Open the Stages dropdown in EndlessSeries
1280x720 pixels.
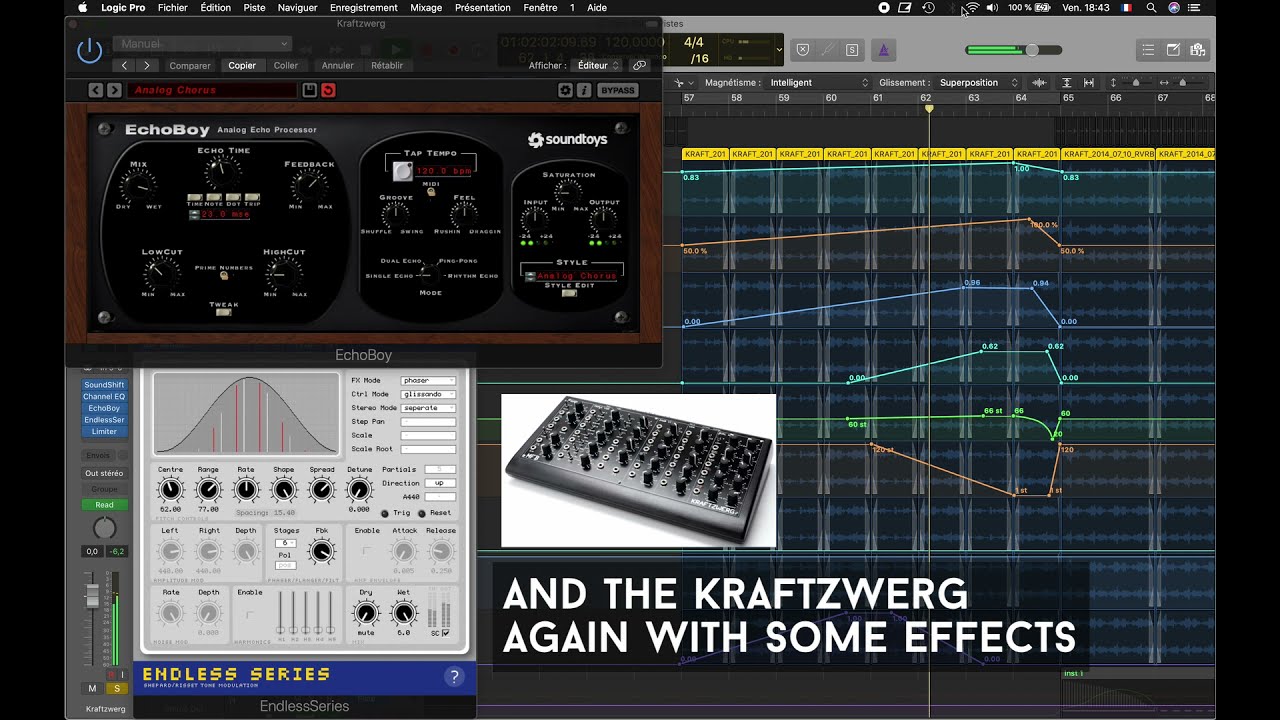286,543
